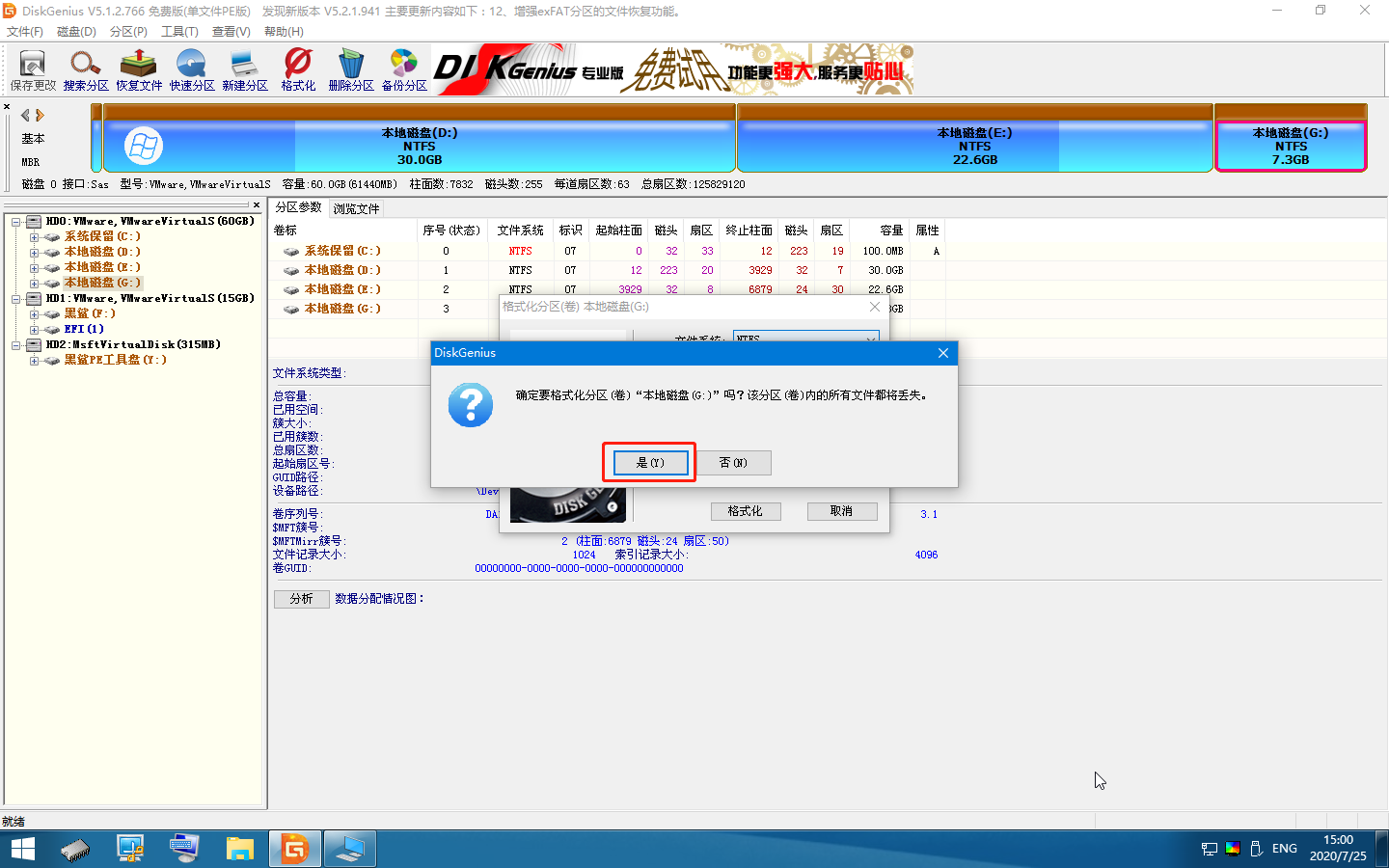Click the 删除分区 delete partition trash icon
The height and width of the screenshot is (868, 1389).
pyautogui.click(x=351, y=70)
